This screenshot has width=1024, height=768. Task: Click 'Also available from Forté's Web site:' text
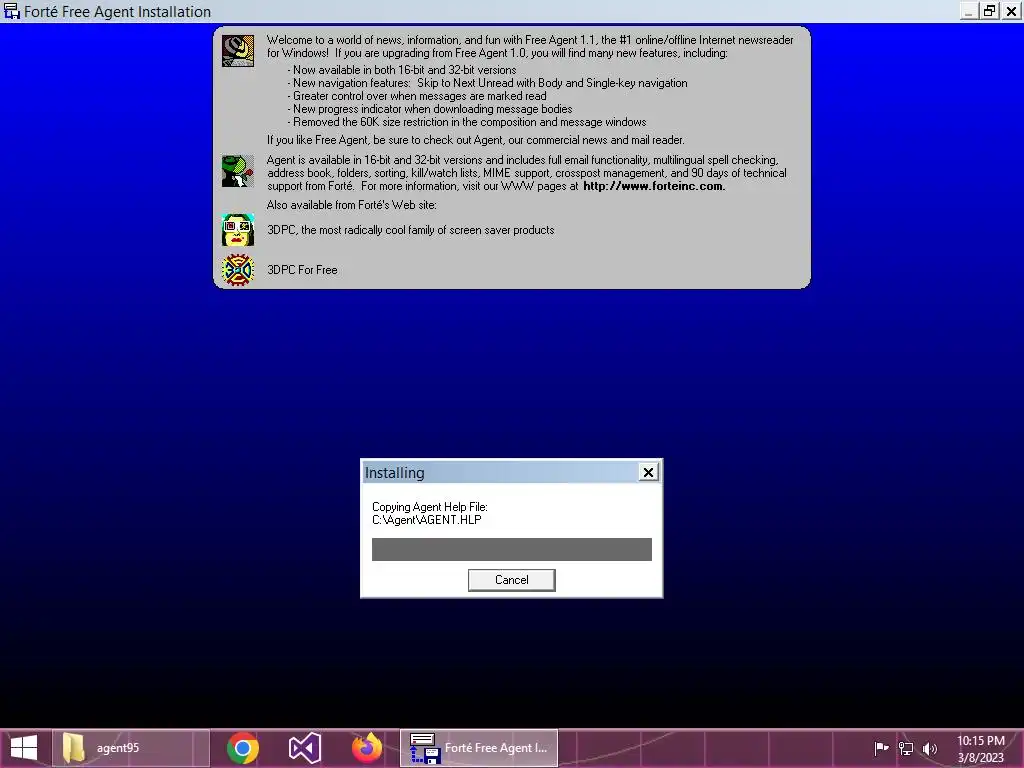click(x=351, y=205)
